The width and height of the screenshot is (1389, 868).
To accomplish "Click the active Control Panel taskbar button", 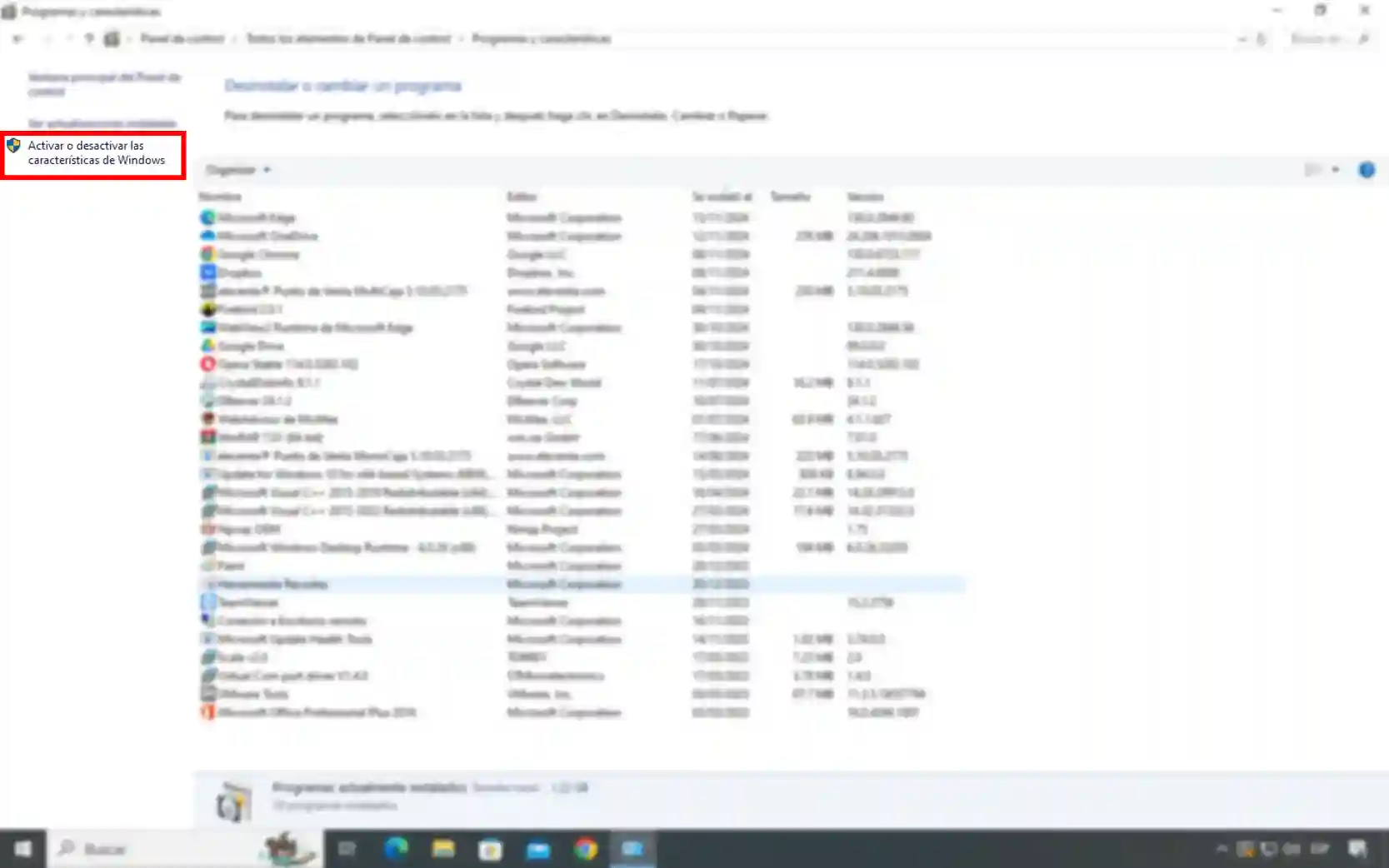I will 633,849.
